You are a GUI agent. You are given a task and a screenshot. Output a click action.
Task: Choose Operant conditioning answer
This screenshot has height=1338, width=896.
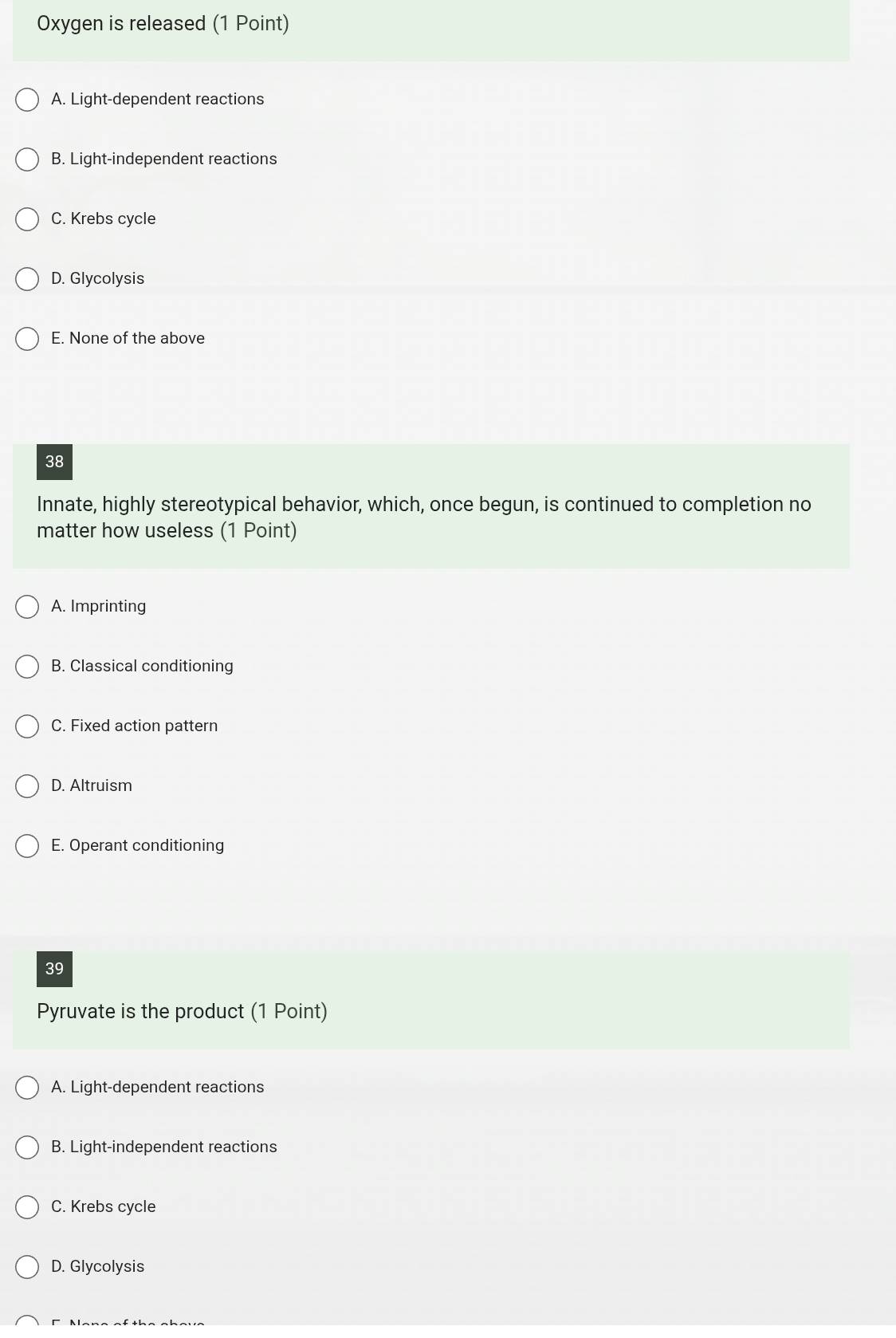pos(27,846)
